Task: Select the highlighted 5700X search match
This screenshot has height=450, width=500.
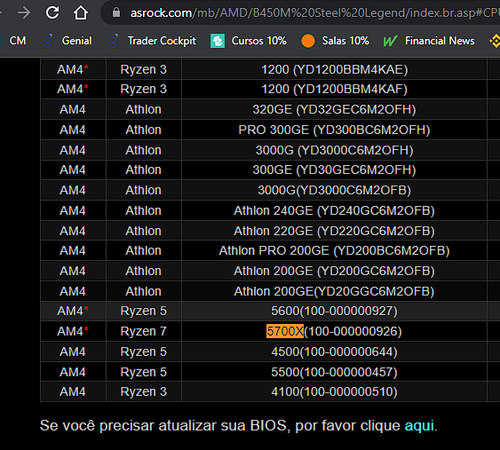Action: coord(285,331)
